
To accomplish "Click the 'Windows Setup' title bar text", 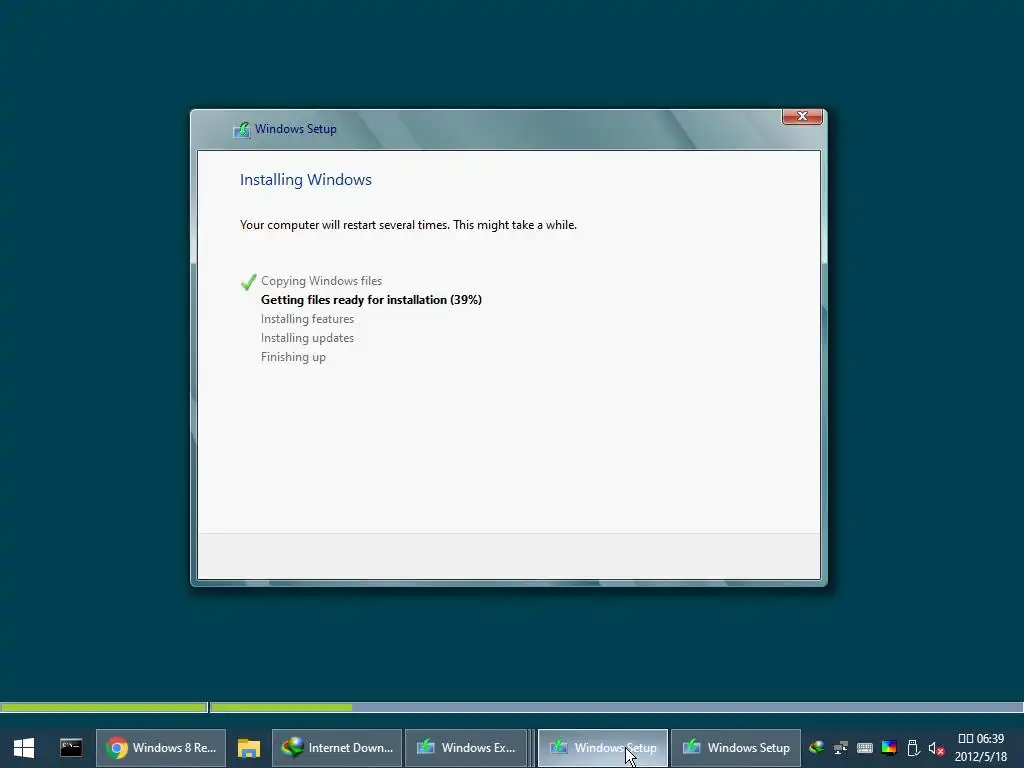I will coord(296,129).
